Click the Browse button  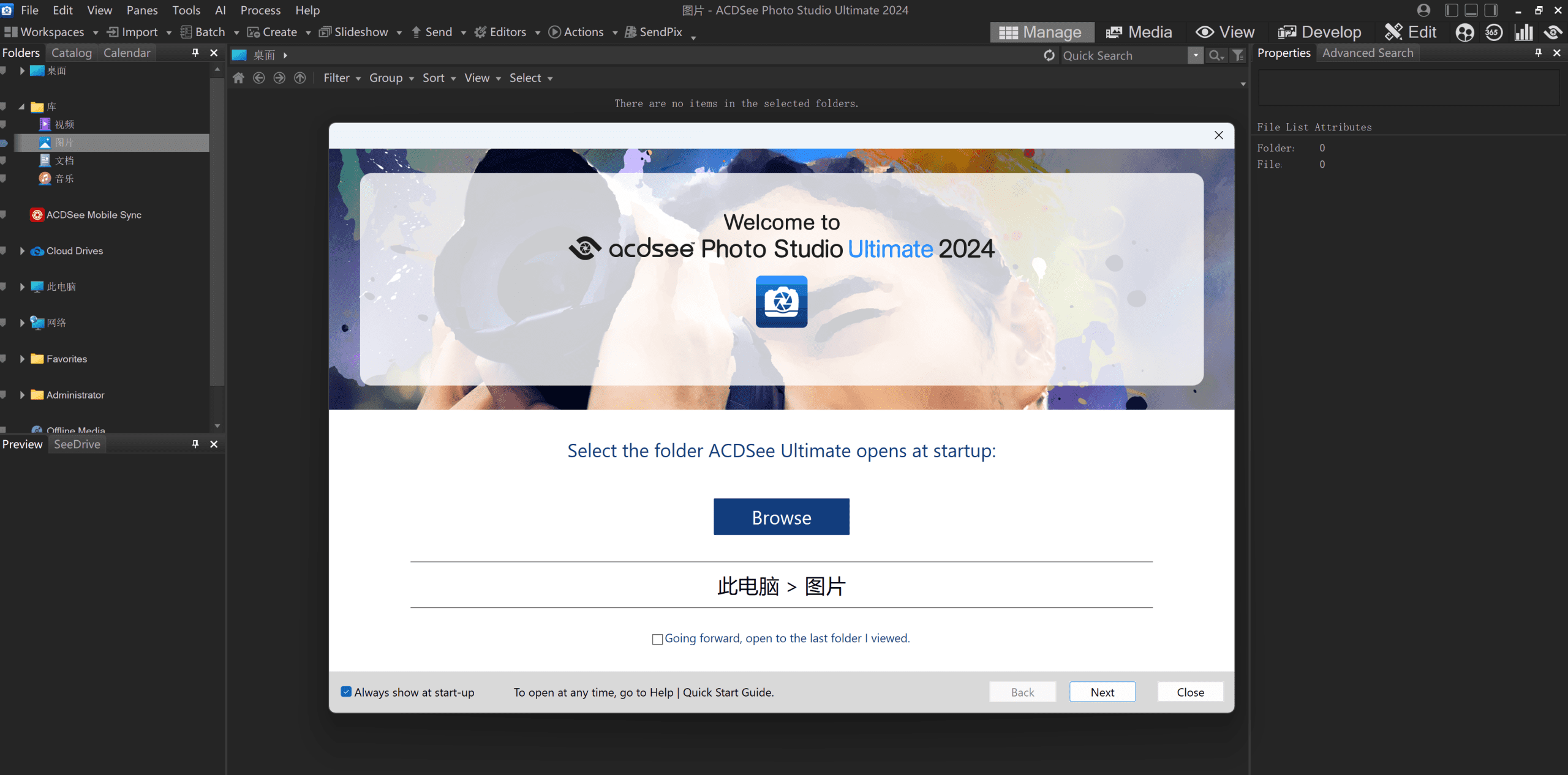click(x=782, y=517)
